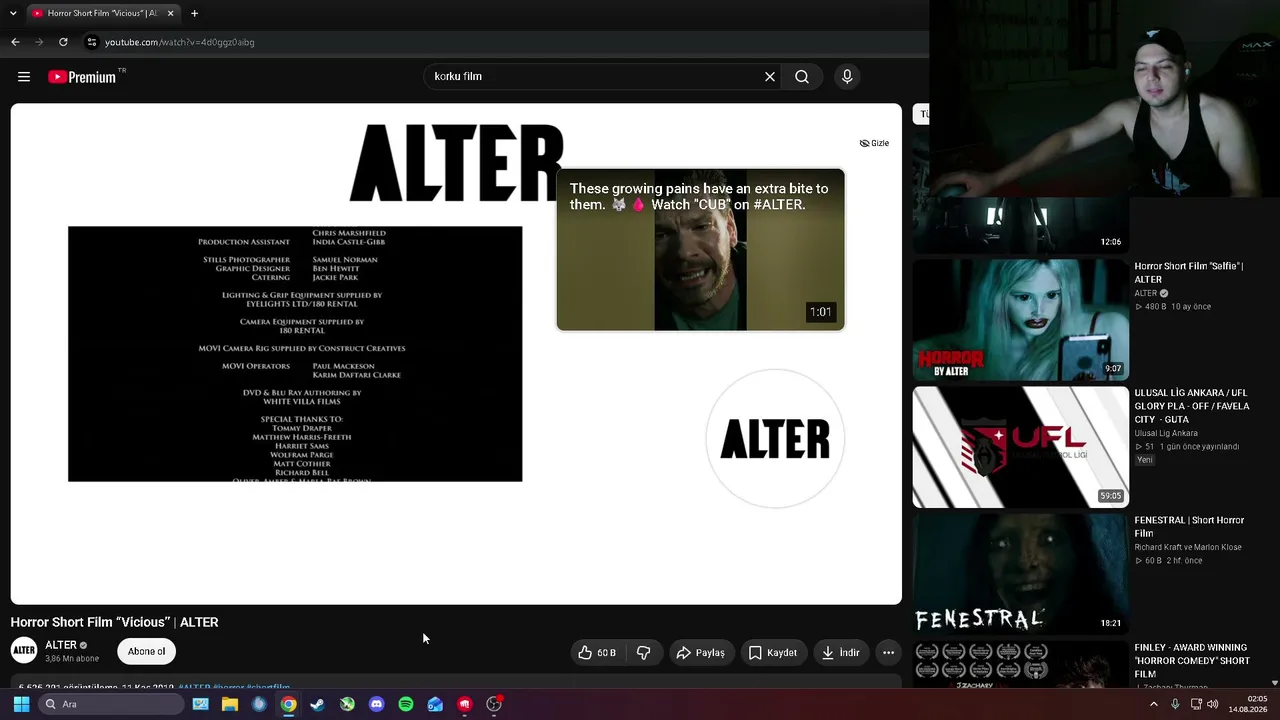Reload the current browser page
1280x720 pixels.
[x=63, y=42]
